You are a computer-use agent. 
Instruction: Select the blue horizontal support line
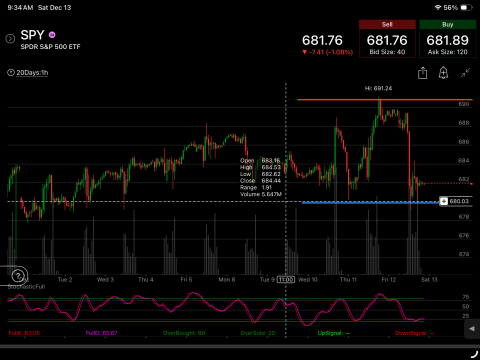(x=371, y=202)
